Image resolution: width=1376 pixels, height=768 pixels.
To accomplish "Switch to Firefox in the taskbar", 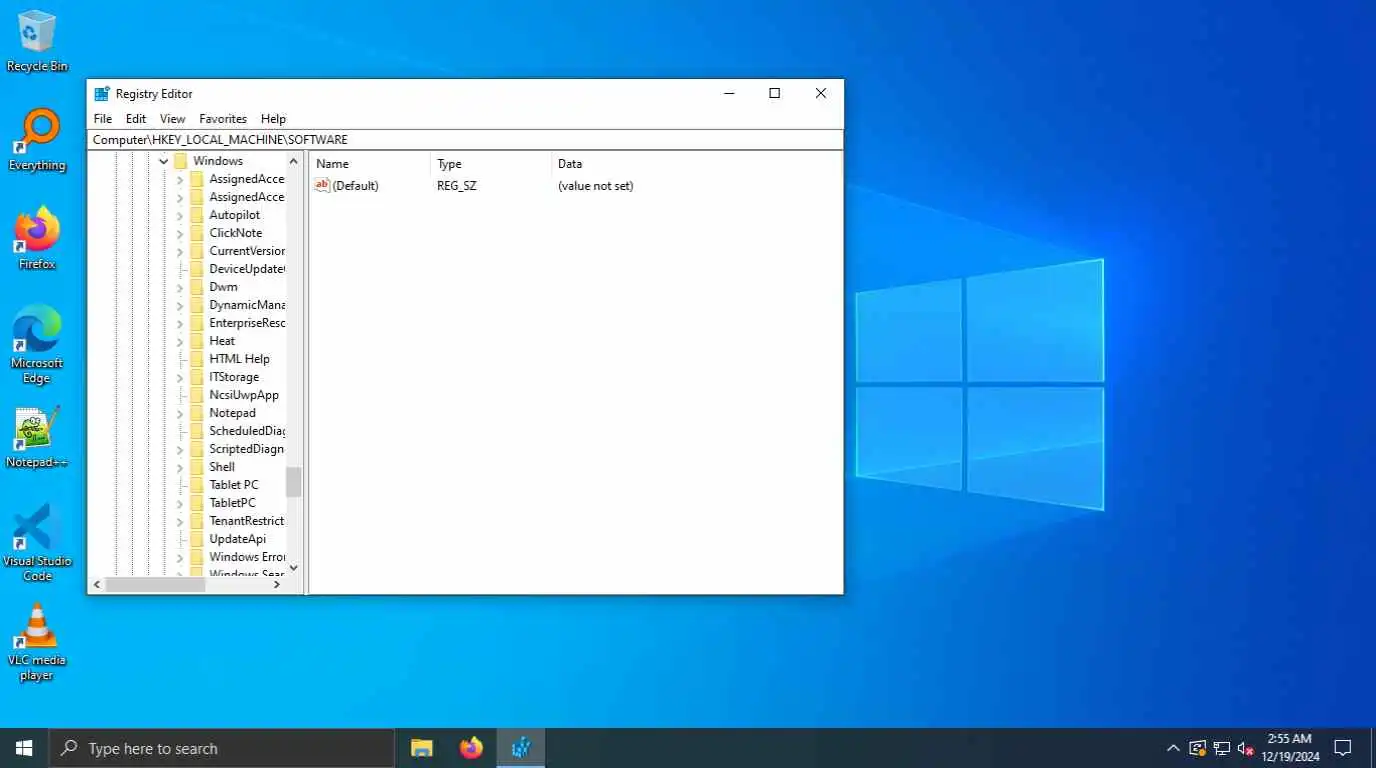I will click(471, 748).
